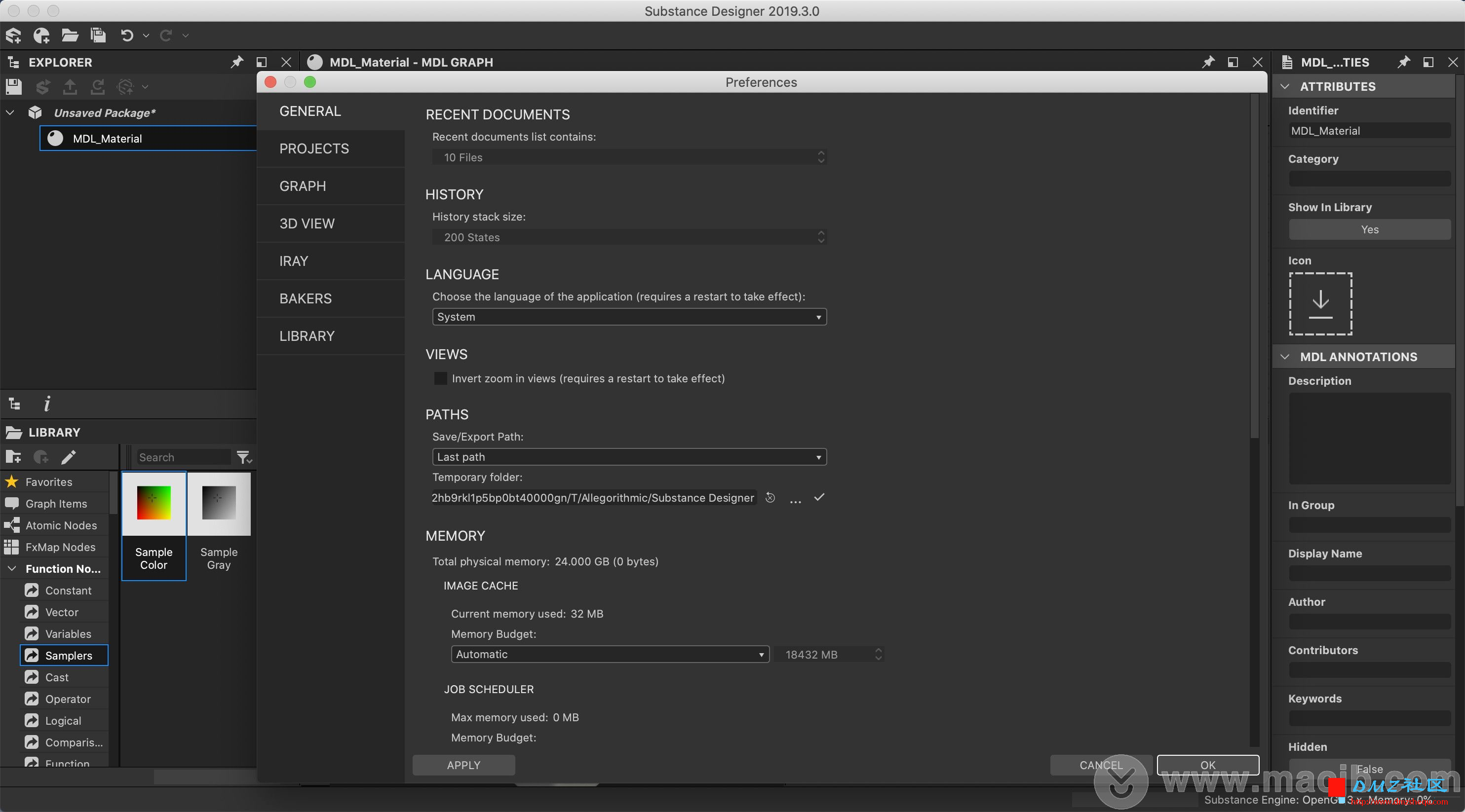
Task: Undo the last action
Action: (127, 36)
